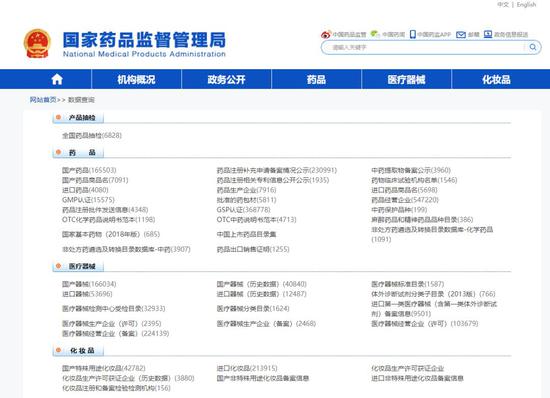The image size is (550, 398).
Task: Open the 政务信息报送 monitor icon
Action: point(488,34)
